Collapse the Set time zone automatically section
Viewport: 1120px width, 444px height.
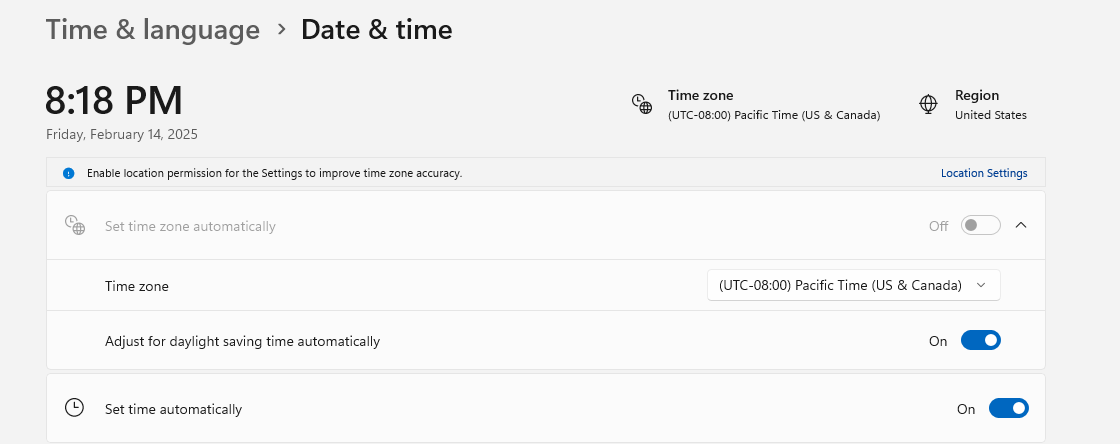click(x=1021, y=226)
